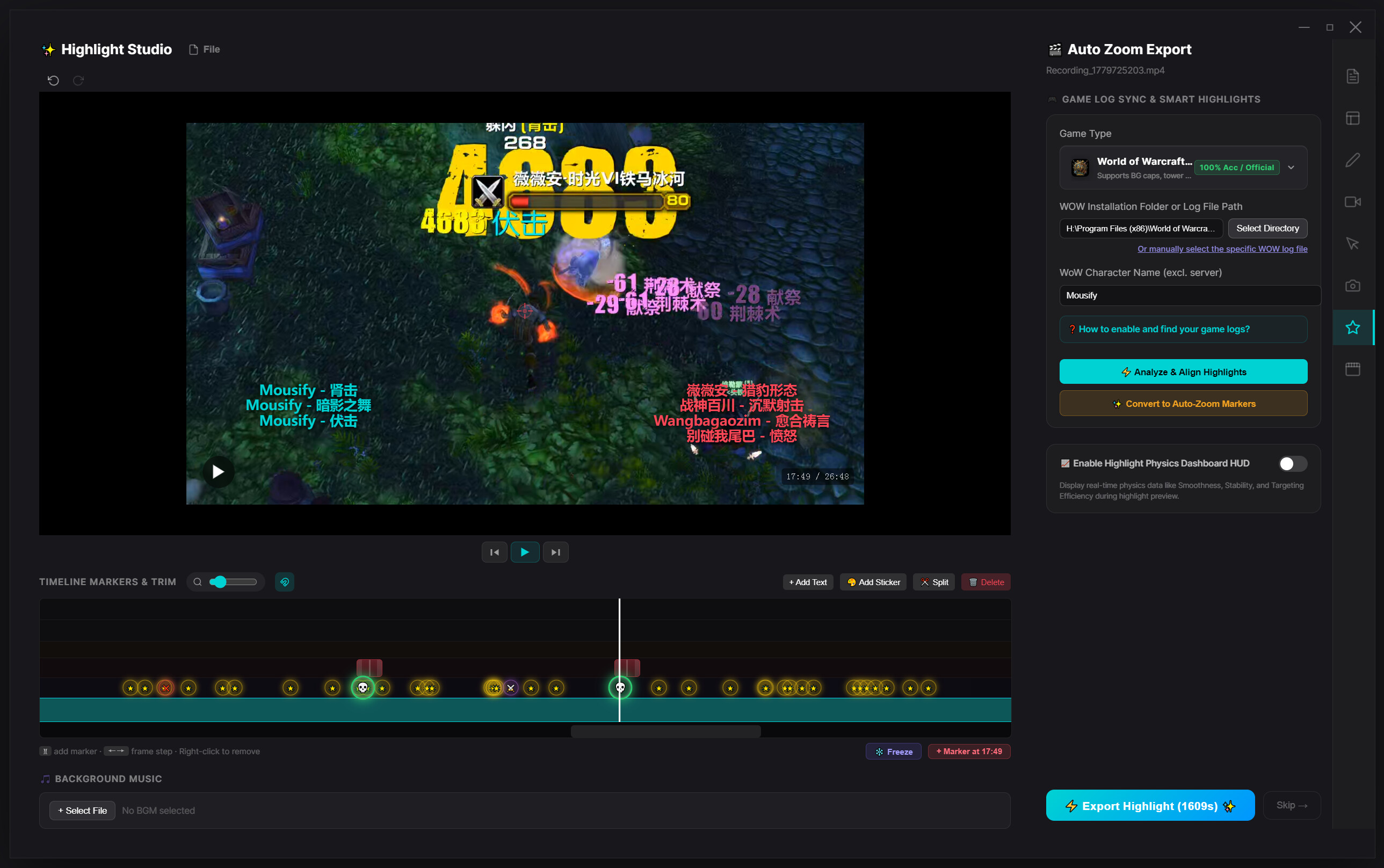1384x868 pixels.
Task: Split the clip at the playhead
Action: (x=934, y=582)
